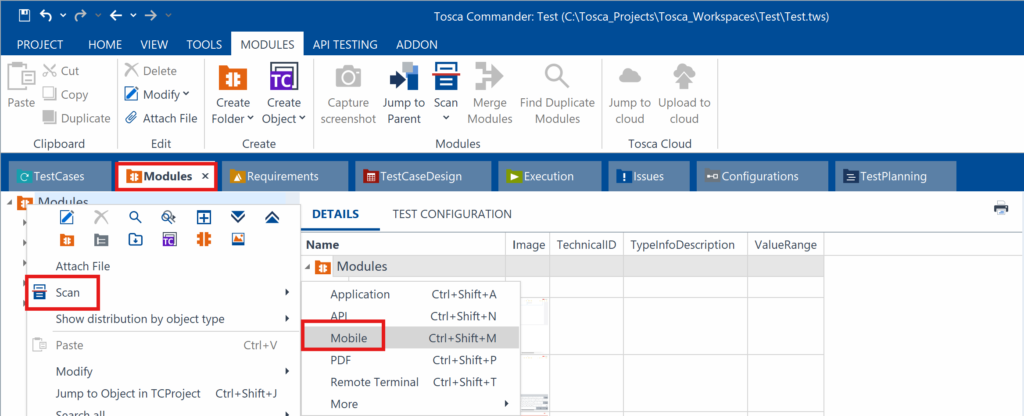Click the Jump to cloud icon
The width and height of the screenshot is (1024, 416).
(x=630, y=77)
